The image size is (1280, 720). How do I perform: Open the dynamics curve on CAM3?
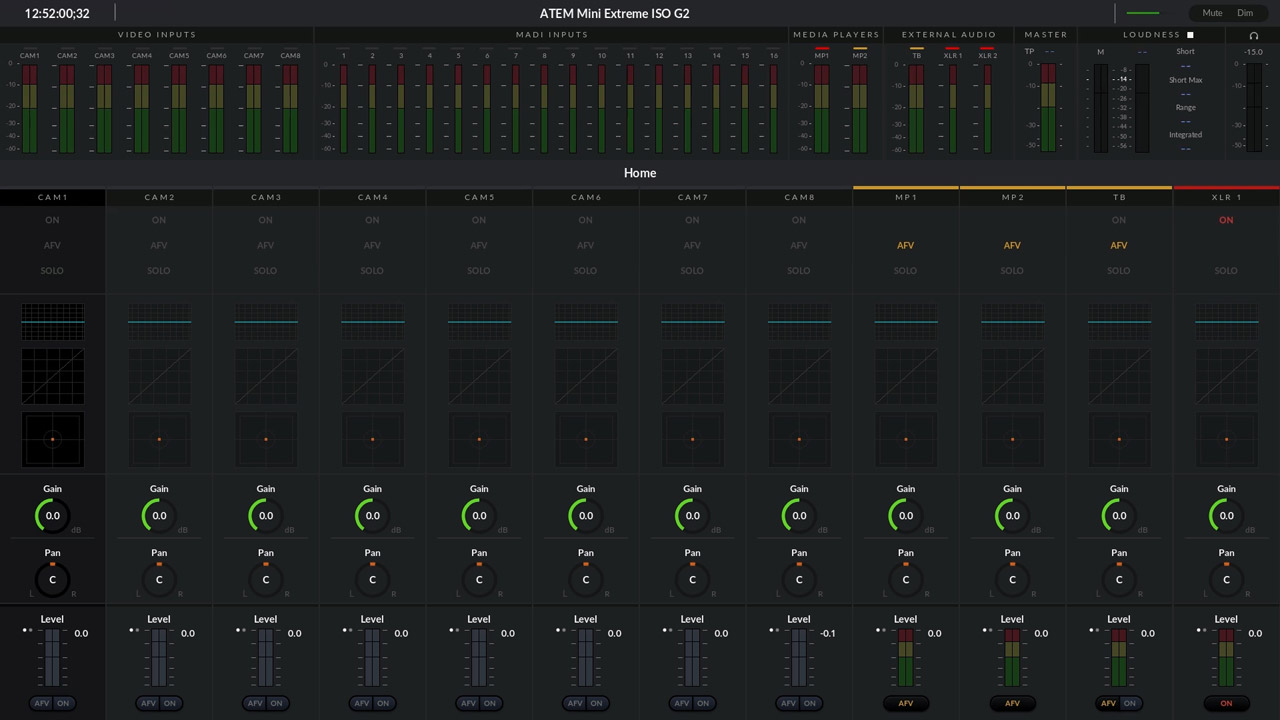pos(266,377)
